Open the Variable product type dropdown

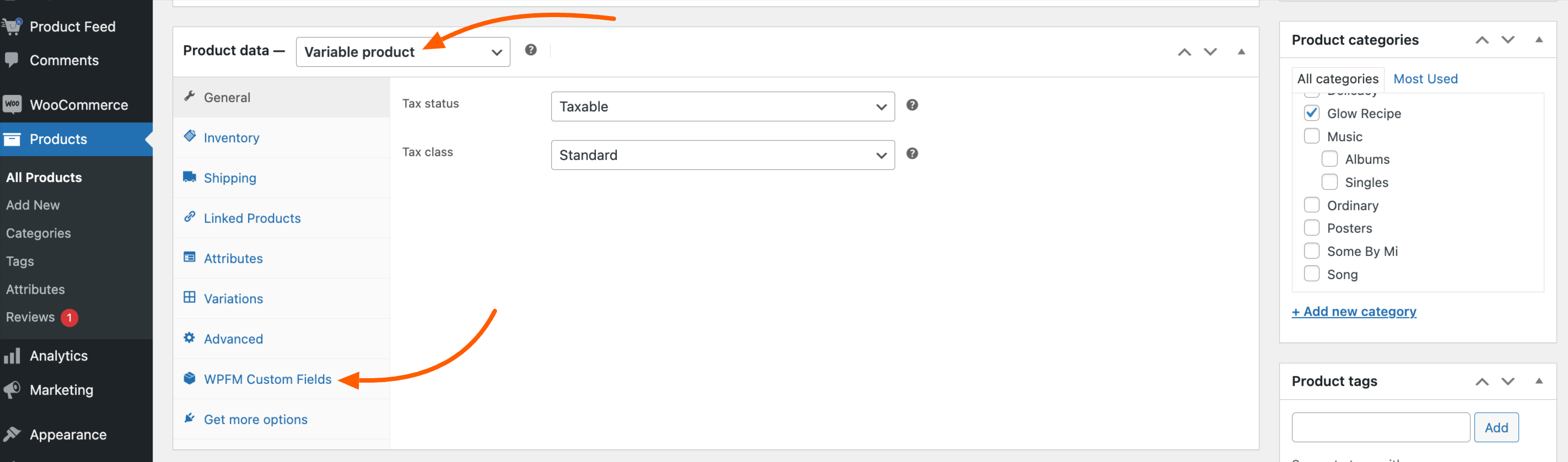coord(403,52)
